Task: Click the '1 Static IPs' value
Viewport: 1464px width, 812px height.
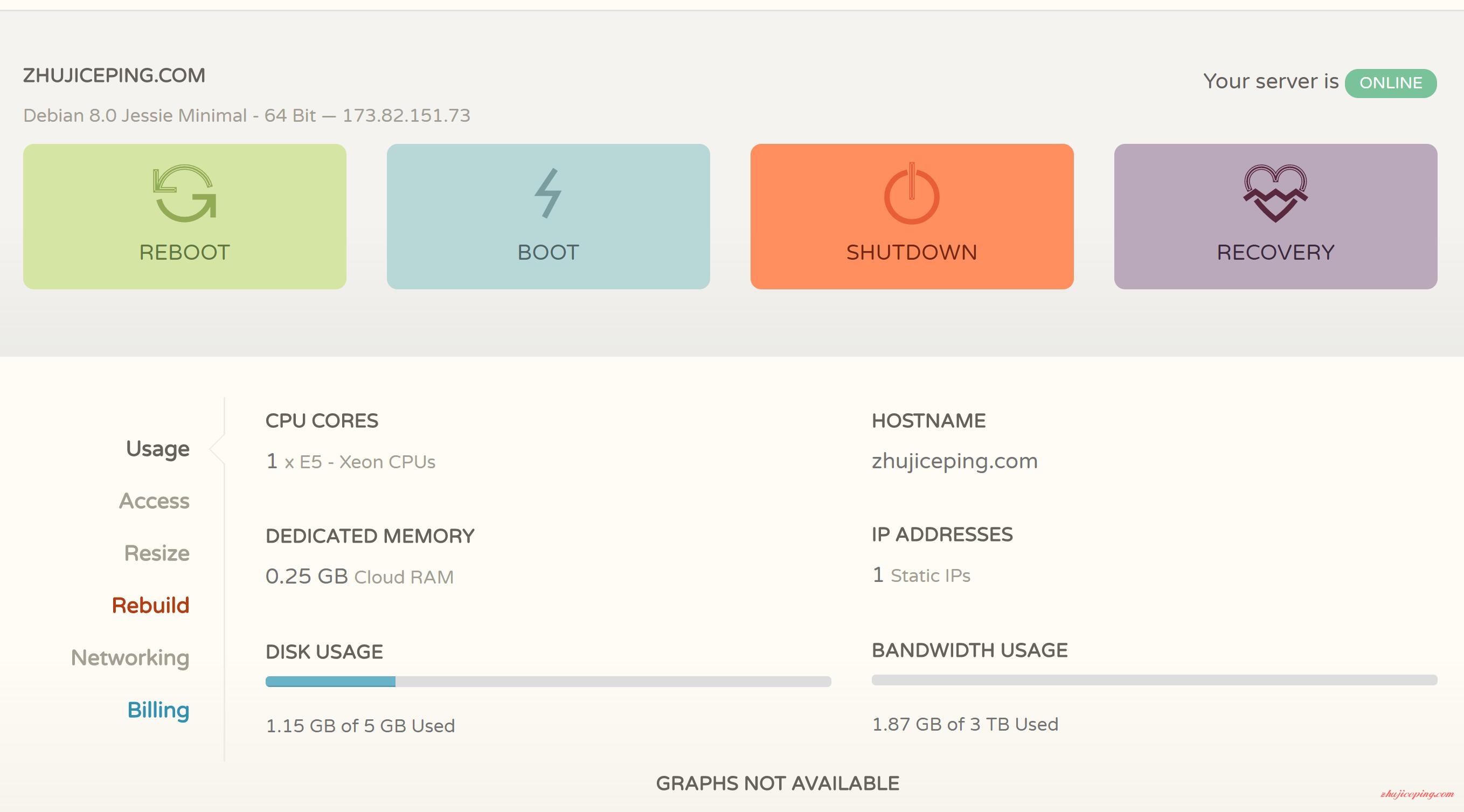Action: 921,575
